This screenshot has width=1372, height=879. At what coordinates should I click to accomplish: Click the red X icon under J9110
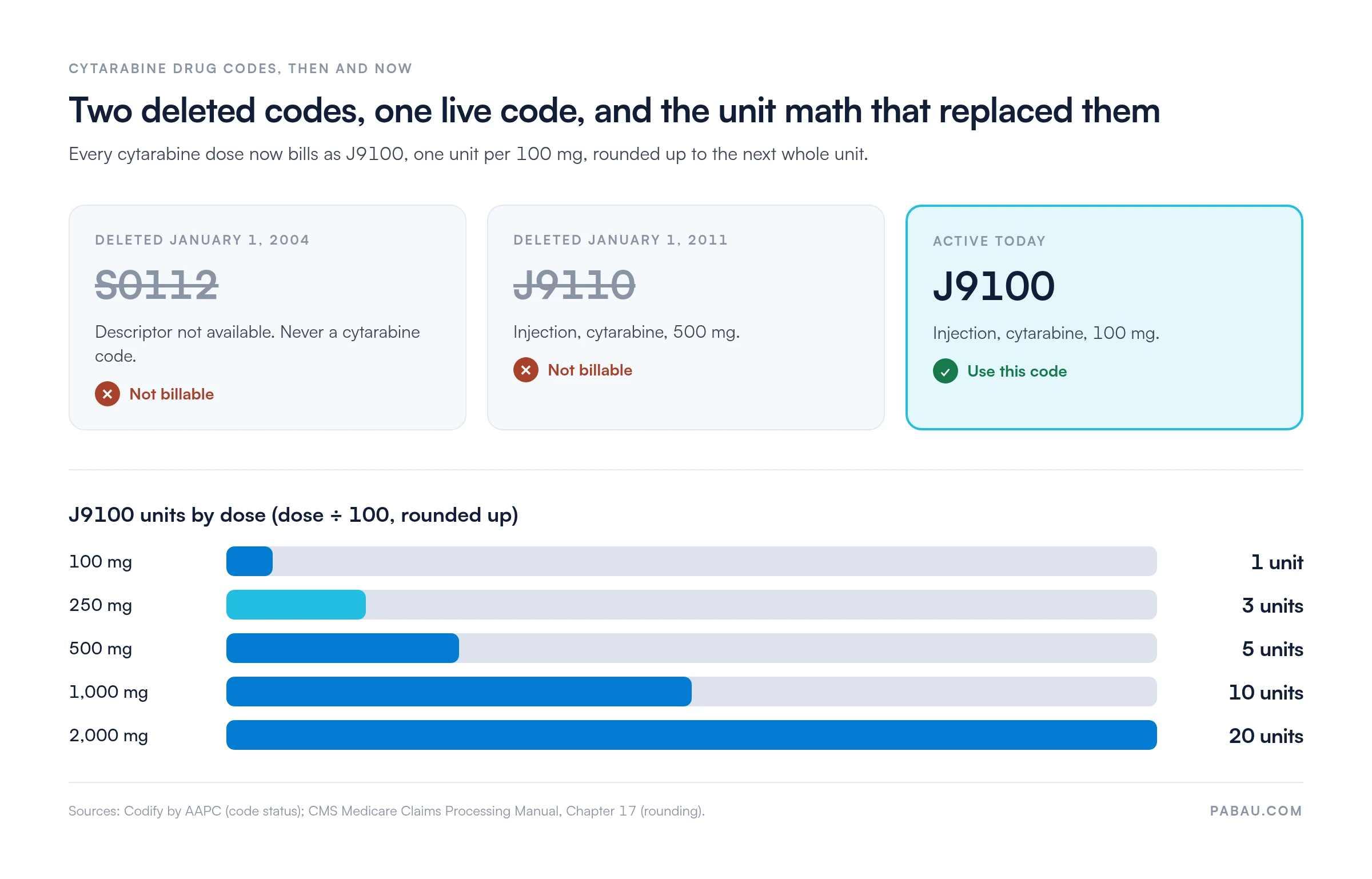(526, 370)
